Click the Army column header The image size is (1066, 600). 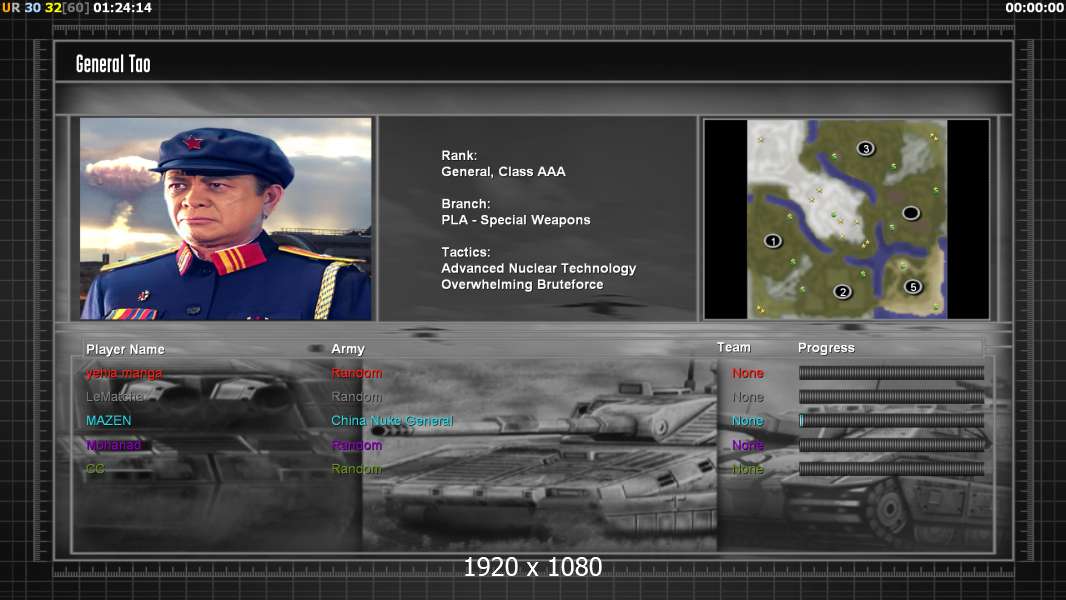348,349
